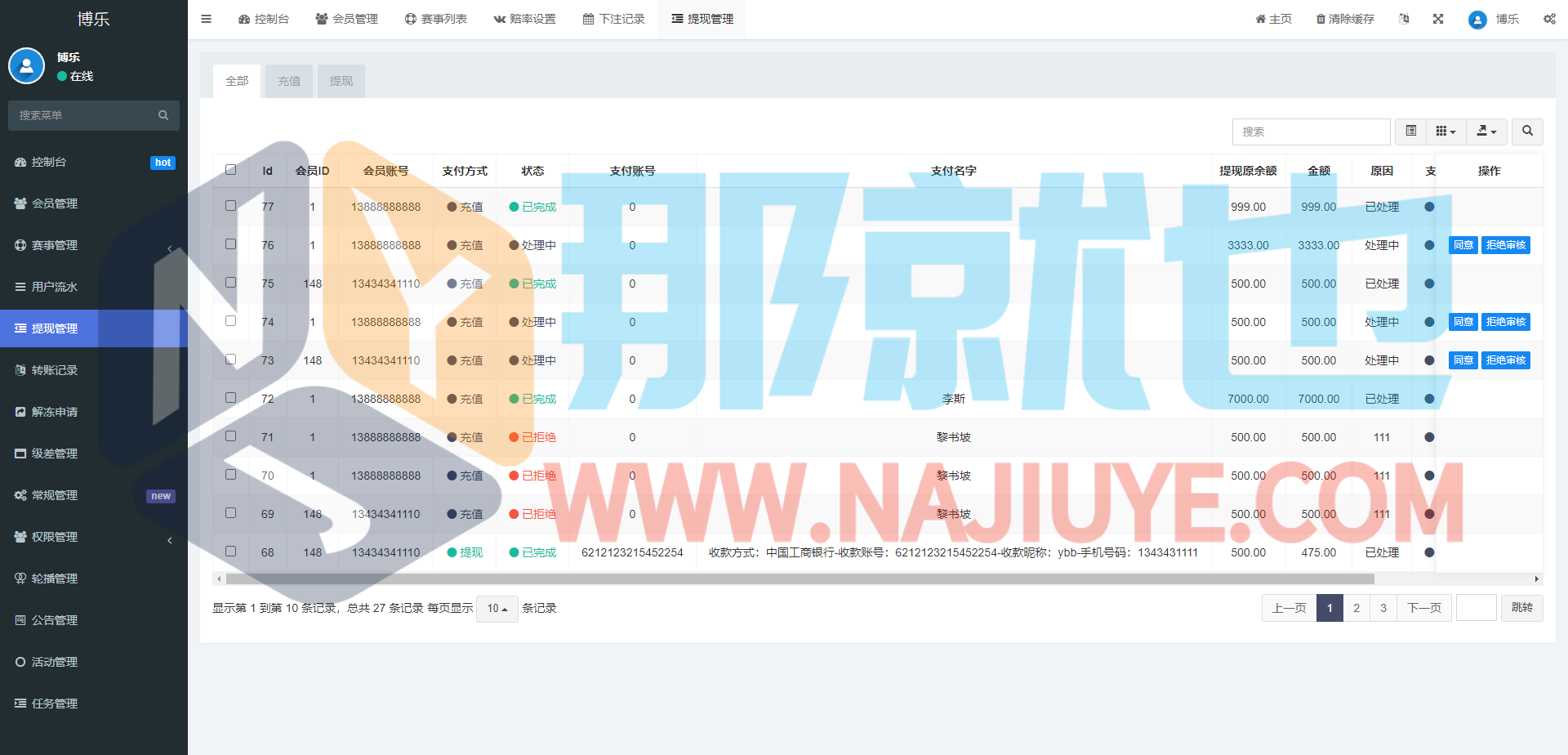Click 拒绝审核 button for row 73
The image size is (1568, 755).
pos(1505,360)
